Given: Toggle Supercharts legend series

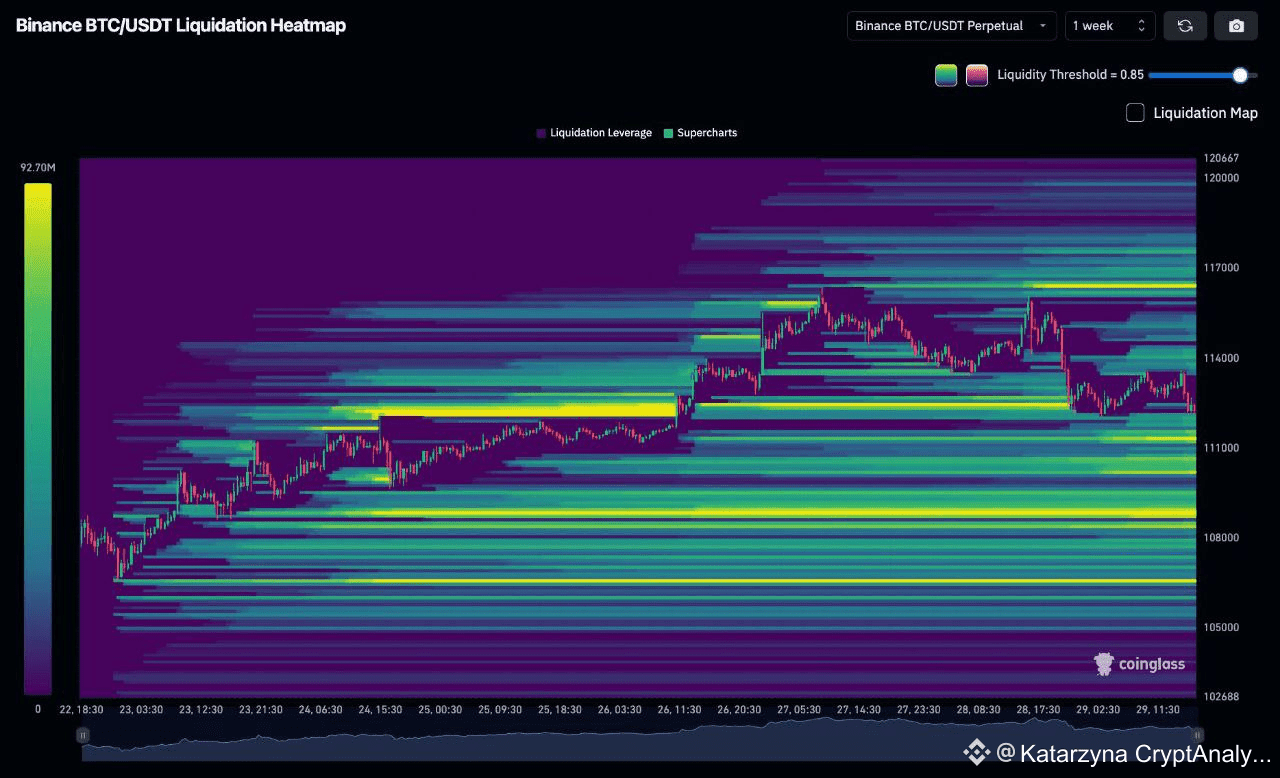Looking at the screenshot, I should point(700,133).
